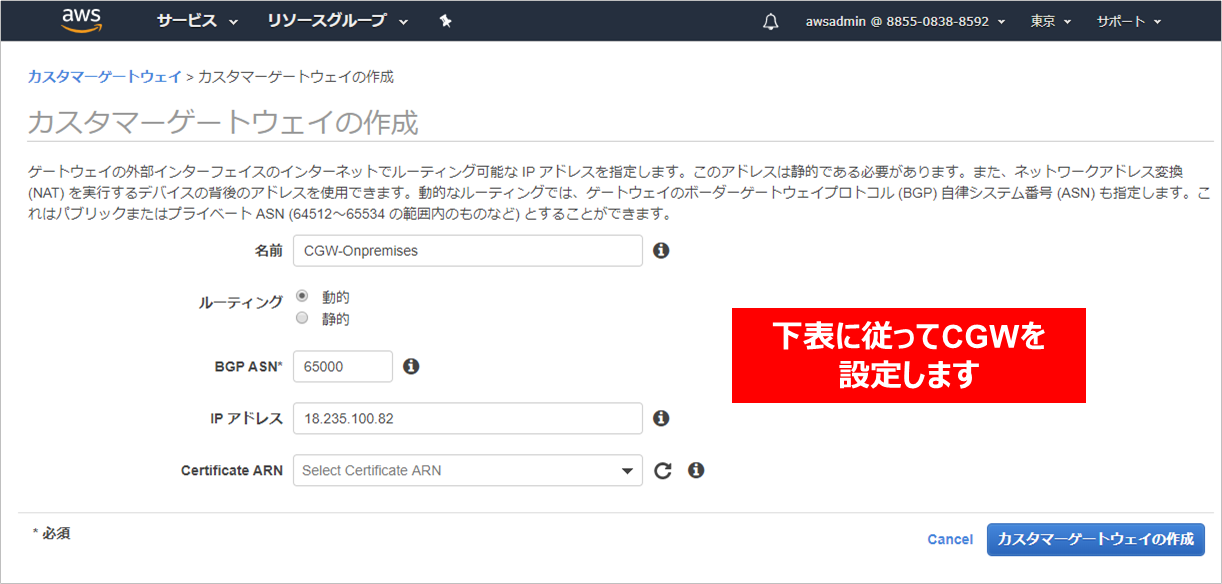
Task: Expand the awsadmin account menu
Action: [905, 21]
